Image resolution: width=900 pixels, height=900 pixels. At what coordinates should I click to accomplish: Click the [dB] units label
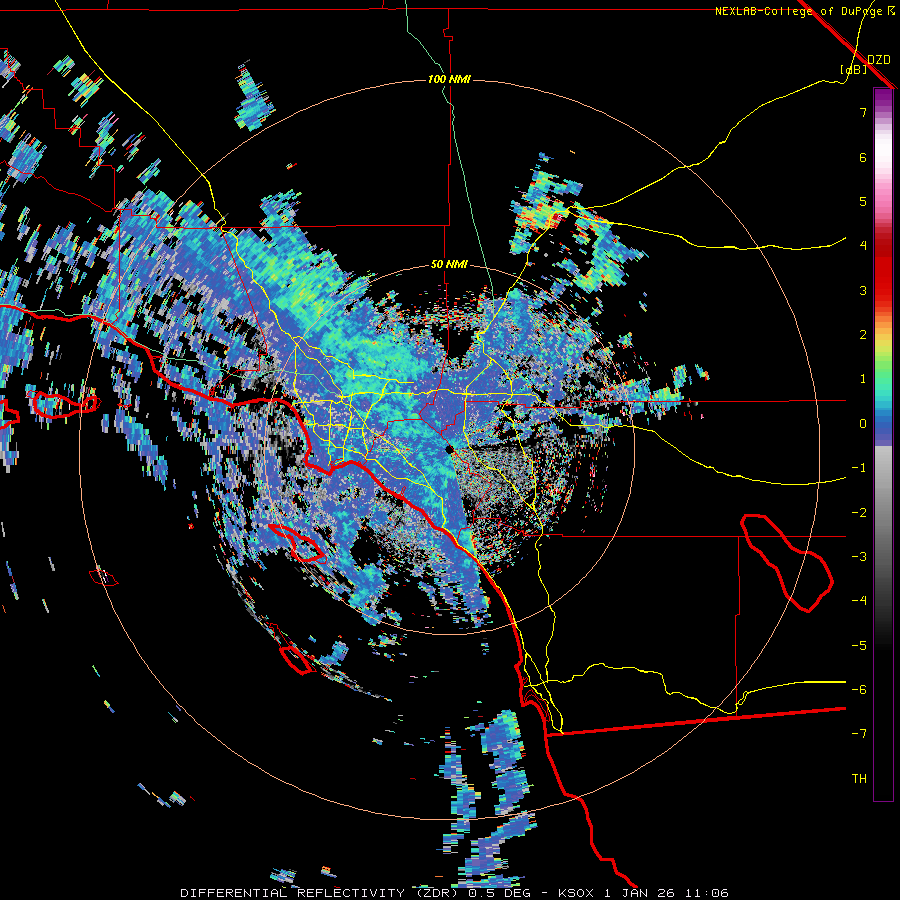coord(854,69)
